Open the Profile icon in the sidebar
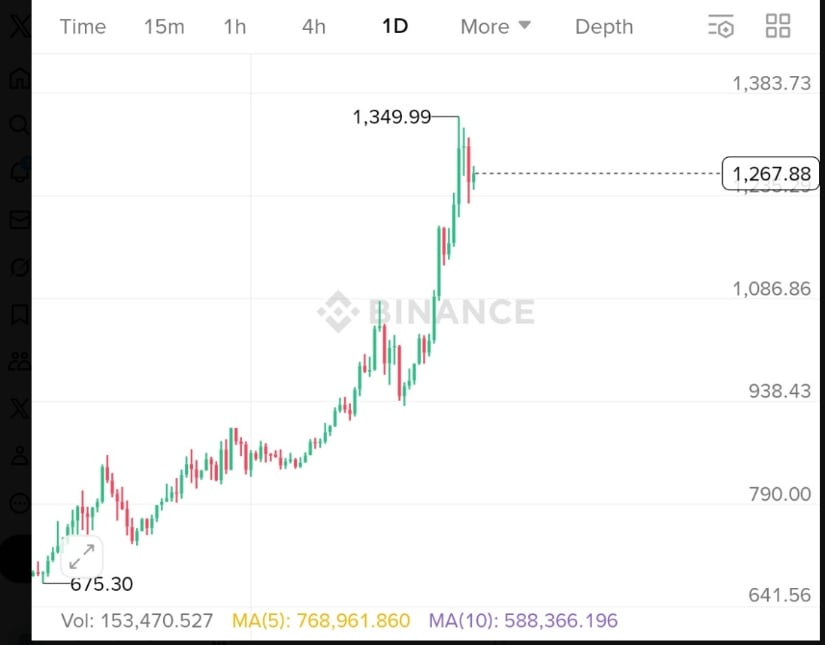825x645 pixels. 19,457
